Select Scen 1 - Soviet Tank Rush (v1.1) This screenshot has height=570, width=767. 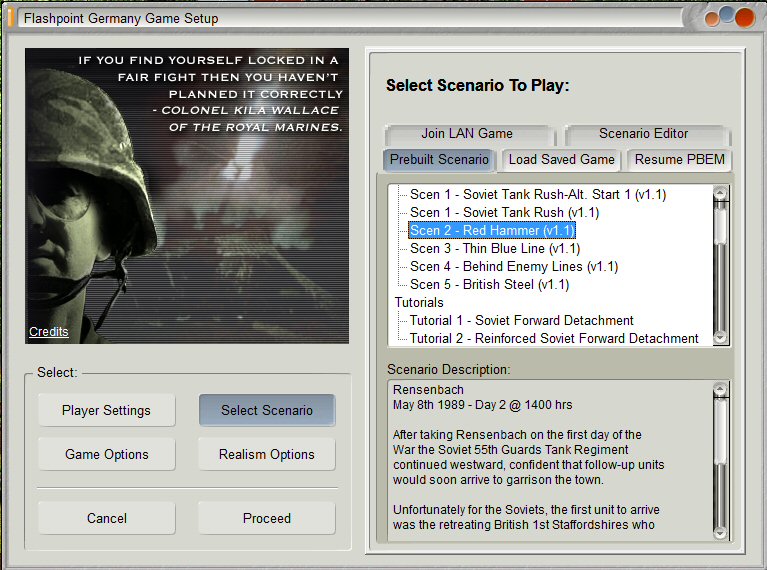504,213
